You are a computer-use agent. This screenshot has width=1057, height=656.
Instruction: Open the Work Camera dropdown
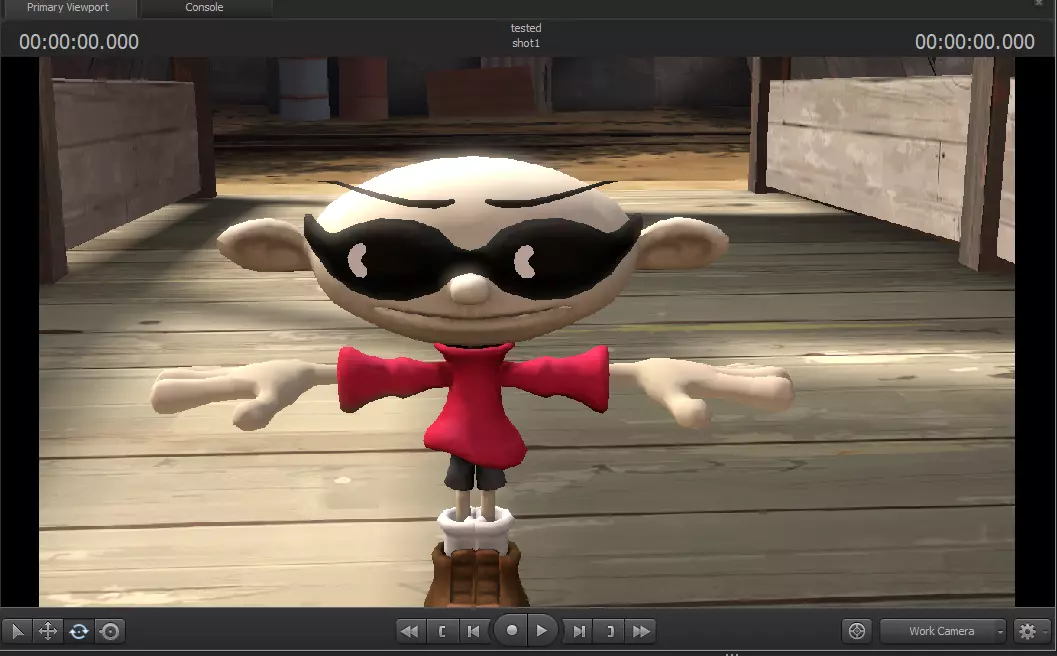[943, 631]
